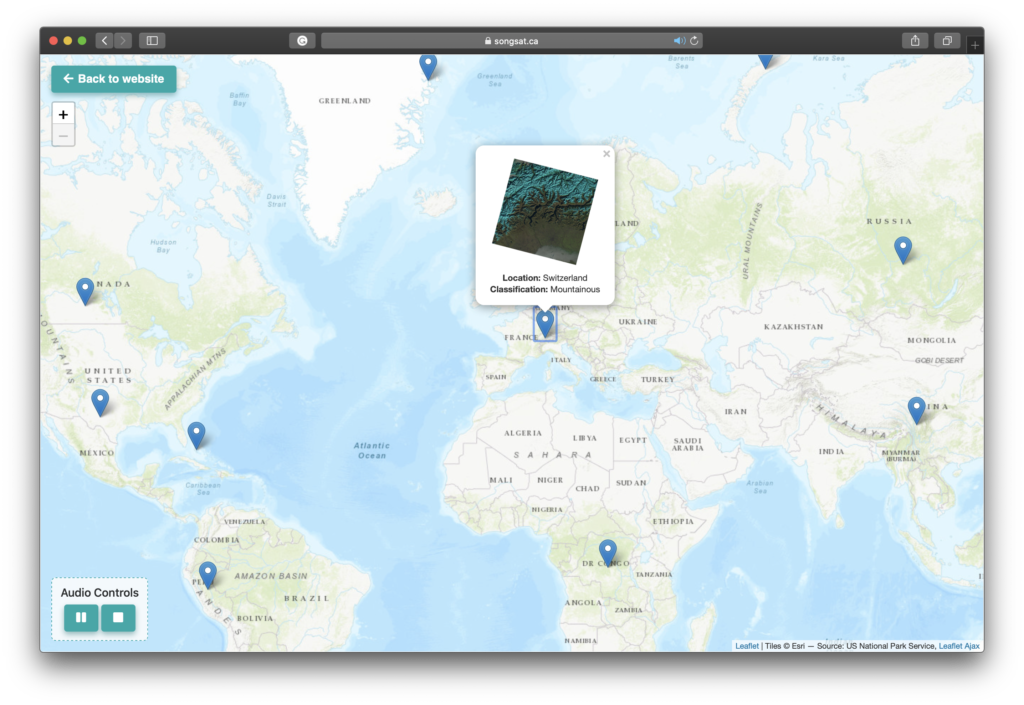Zoom out on the map
The height and width of the screenshot is (705, 1024).
63,136
